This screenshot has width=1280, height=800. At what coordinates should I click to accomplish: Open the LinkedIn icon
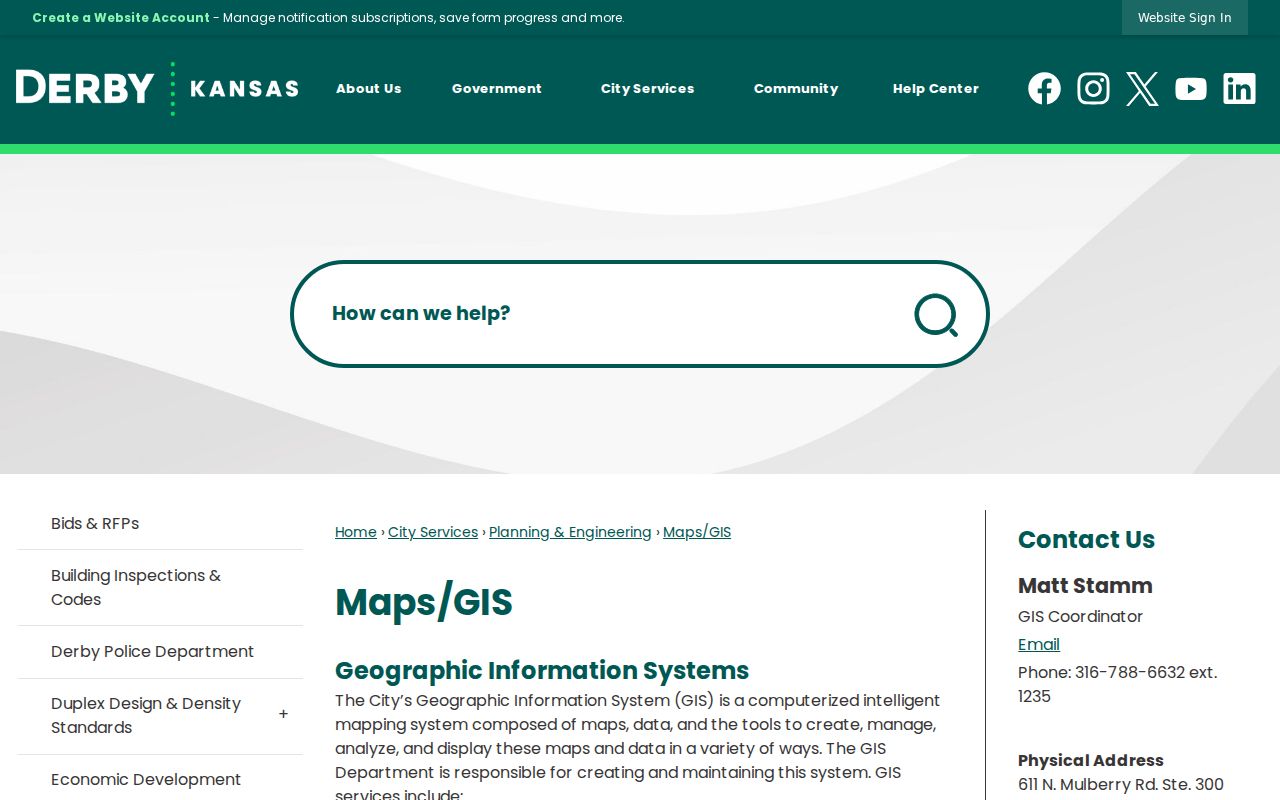(1239, 89)
